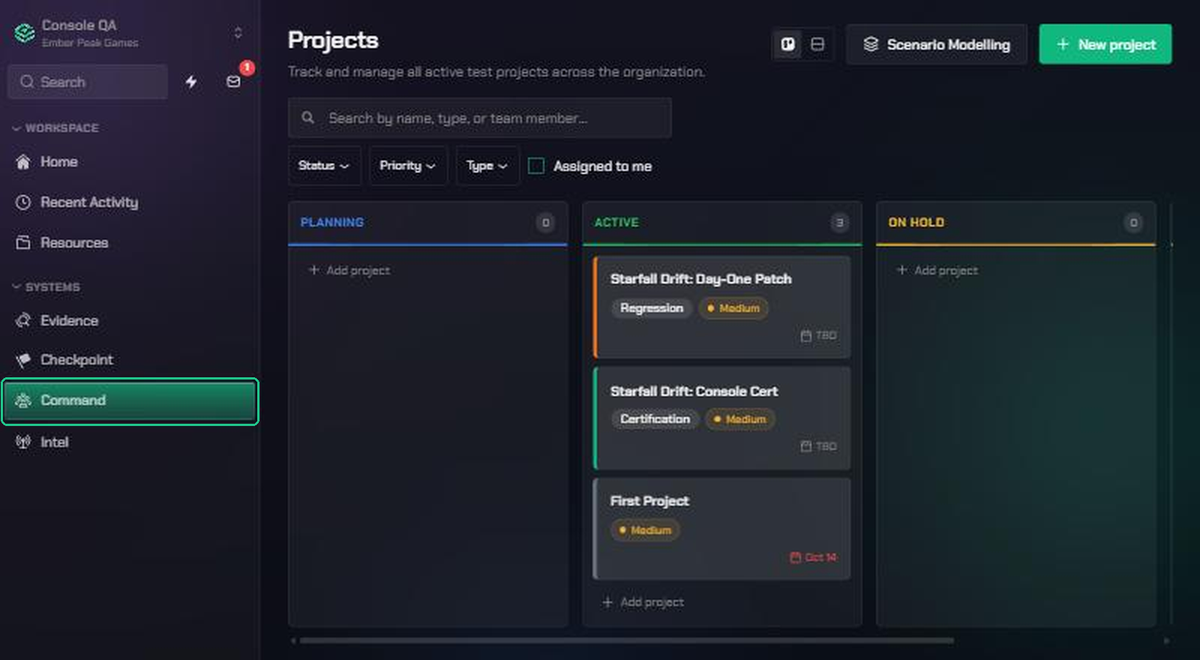Image resolution: width=1200 pixels, height=660 pixels.
Task: Open the Status filter dropdown
Action: pos(324,166)
